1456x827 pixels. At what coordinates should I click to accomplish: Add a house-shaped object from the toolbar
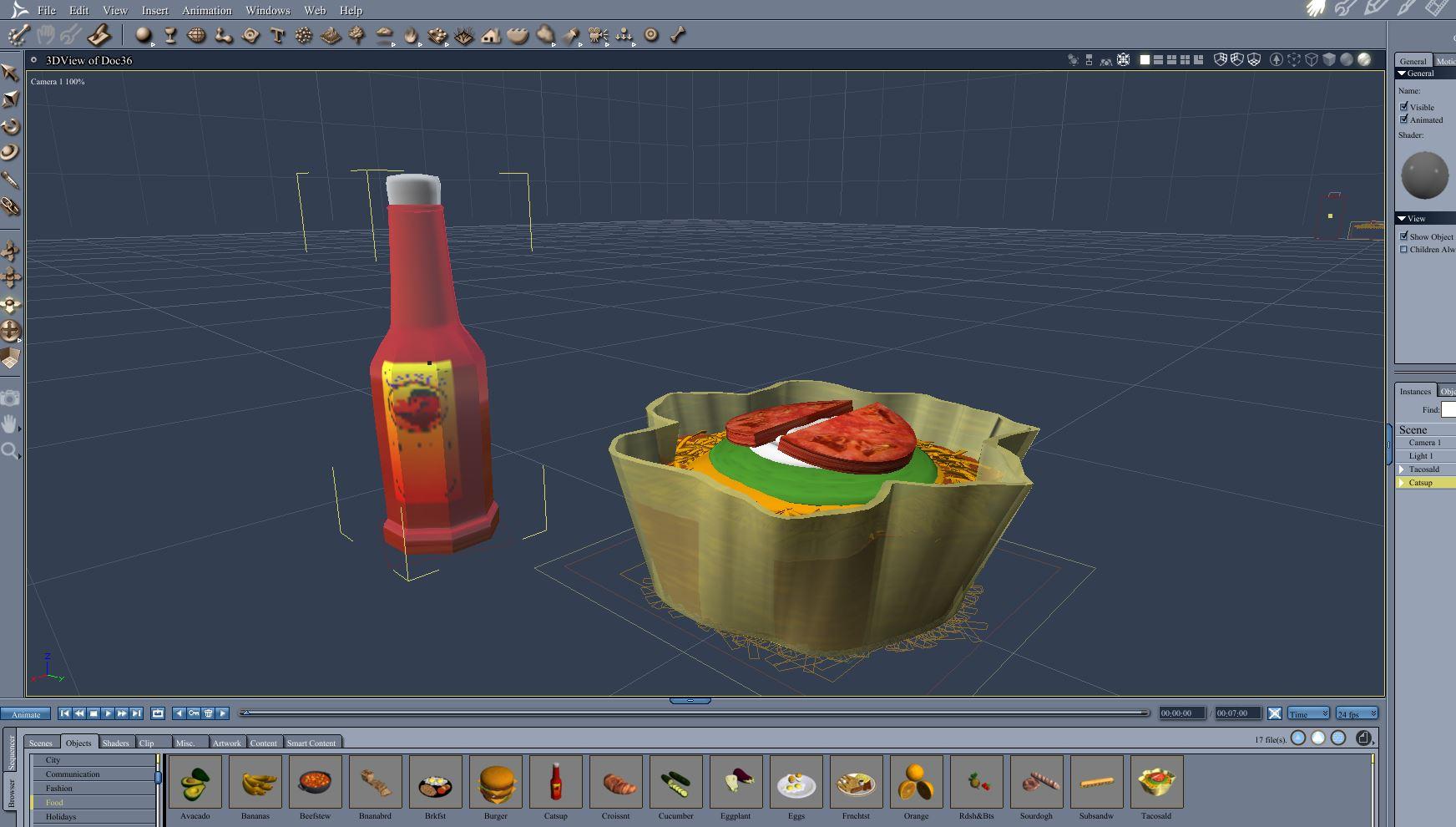point(491,35)
